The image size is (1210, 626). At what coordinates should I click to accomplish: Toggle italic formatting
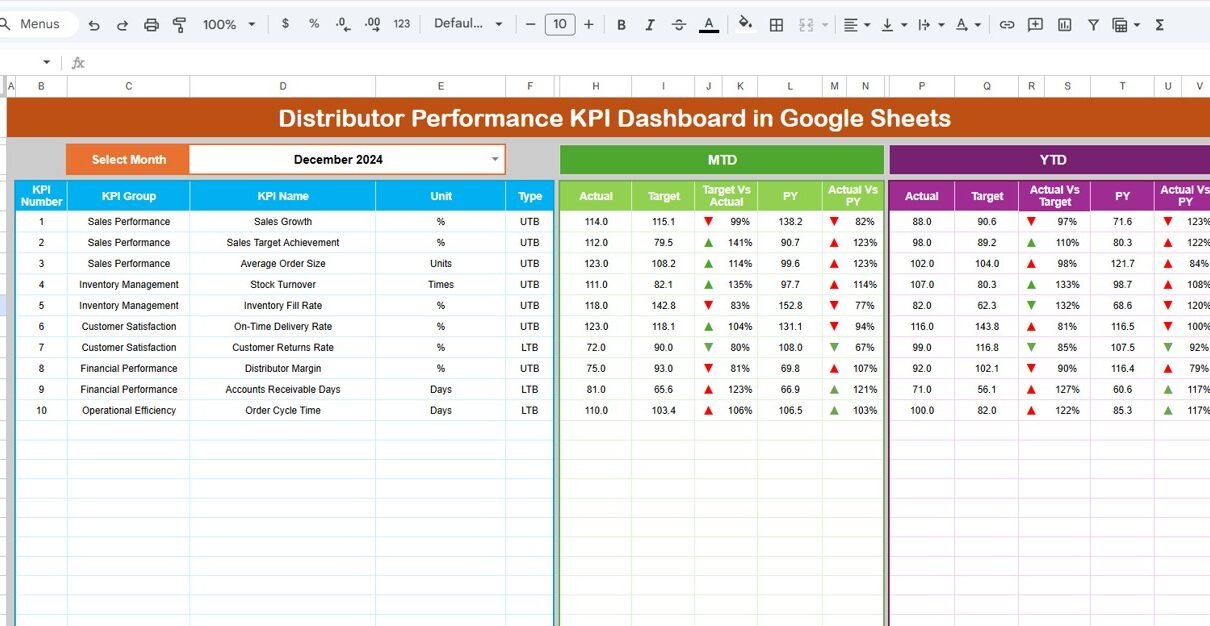point(650,24)
